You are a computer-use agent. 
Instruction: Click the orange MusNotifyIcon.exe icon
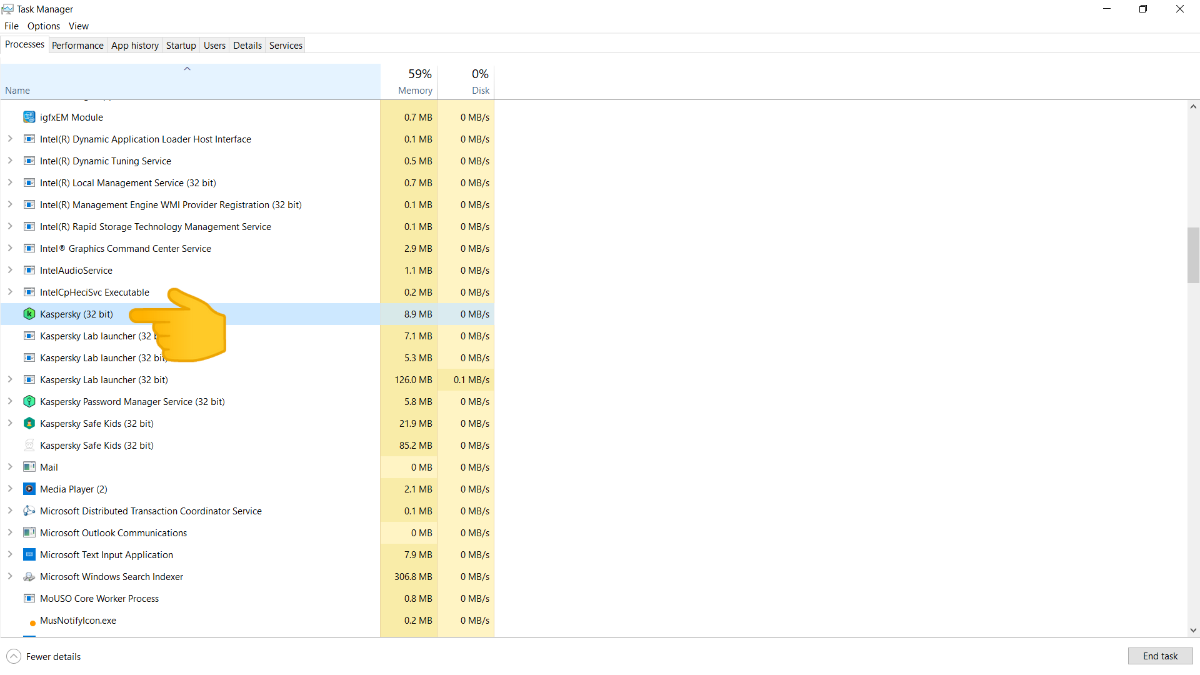click(x=32, y=622)
